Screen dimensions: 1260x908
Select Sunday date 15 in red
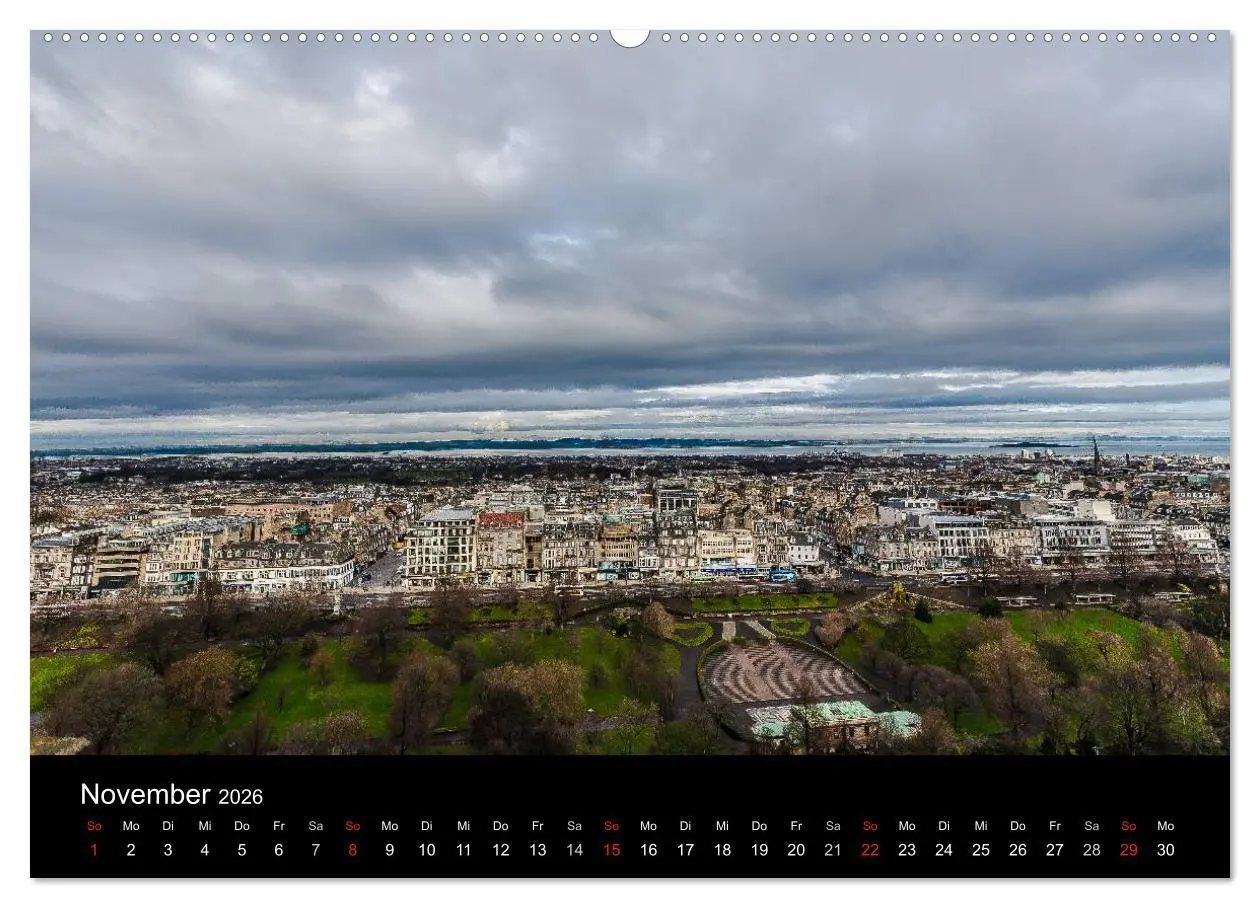coord(612,850)
